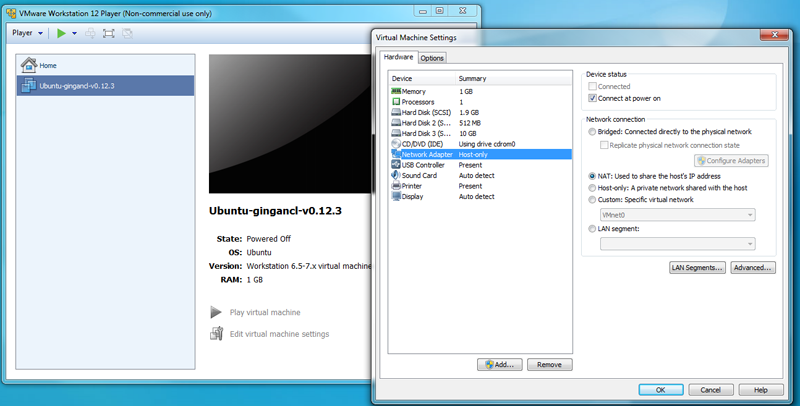Toggle Connect at power on checkbox

click(592, 98)
